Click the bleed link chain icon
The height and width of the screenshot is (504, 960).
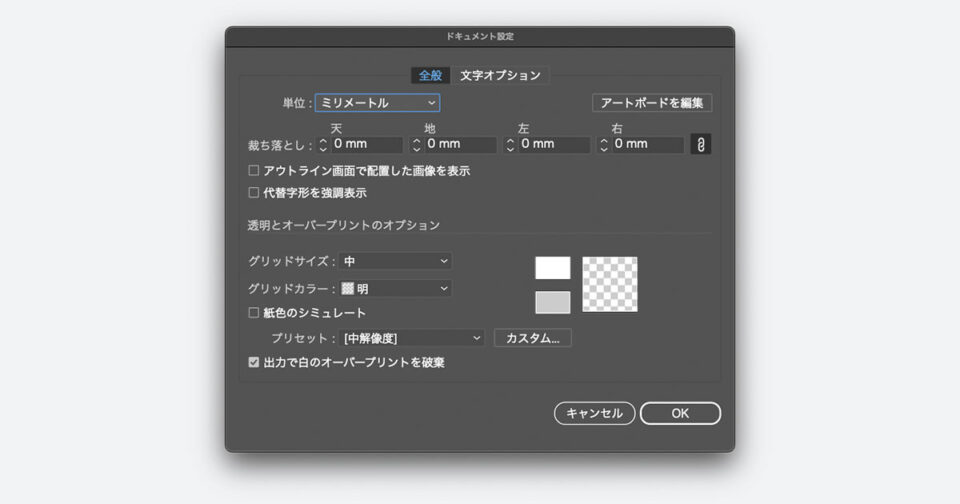(701, 145)
